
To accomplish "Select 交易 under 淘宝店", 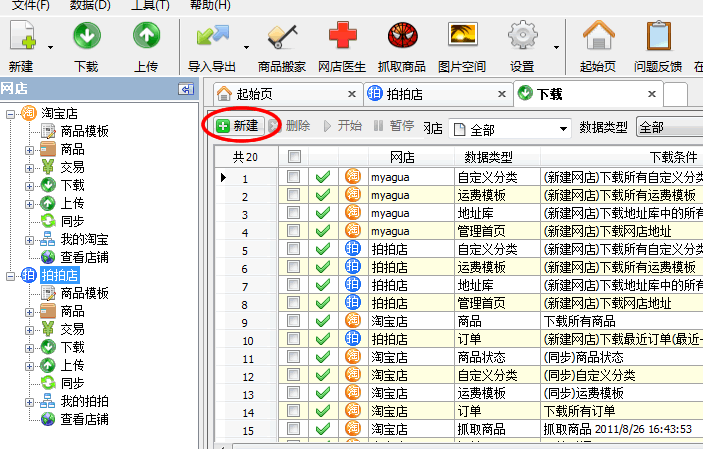I will pyautogui.click(x=72, y=167).
